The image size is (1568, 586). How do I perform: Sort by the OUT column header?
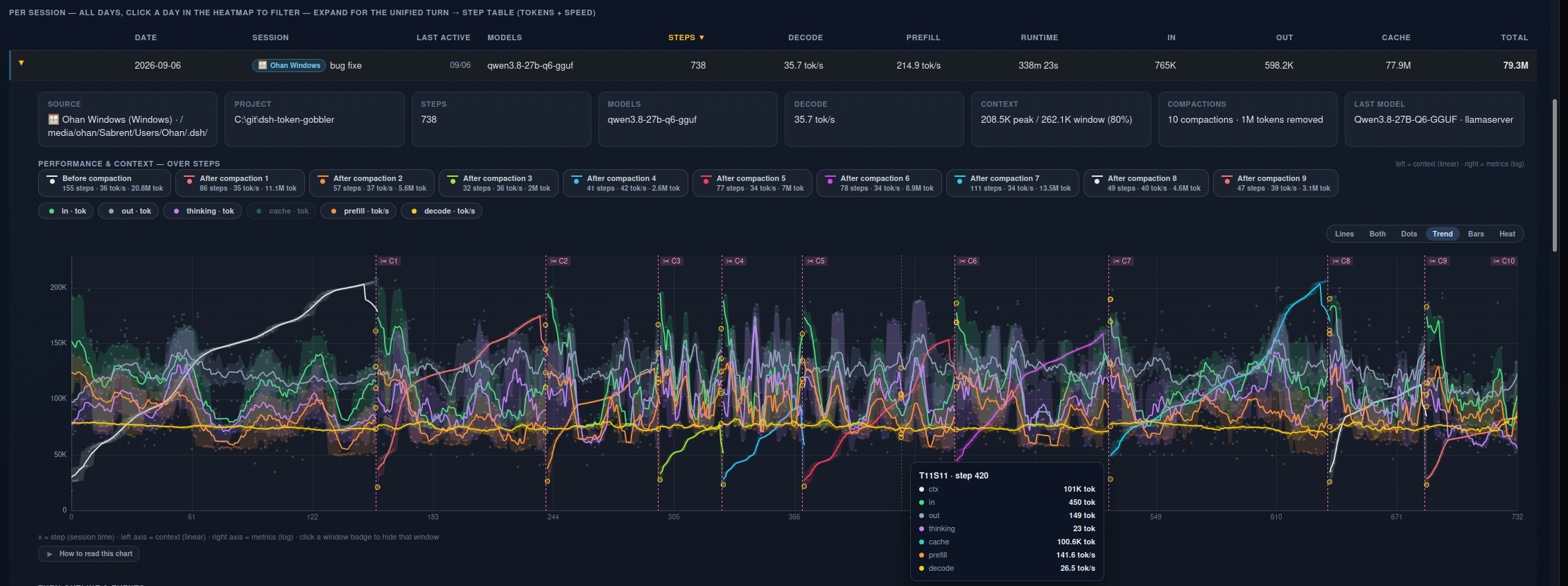[x=1284, y=37]
